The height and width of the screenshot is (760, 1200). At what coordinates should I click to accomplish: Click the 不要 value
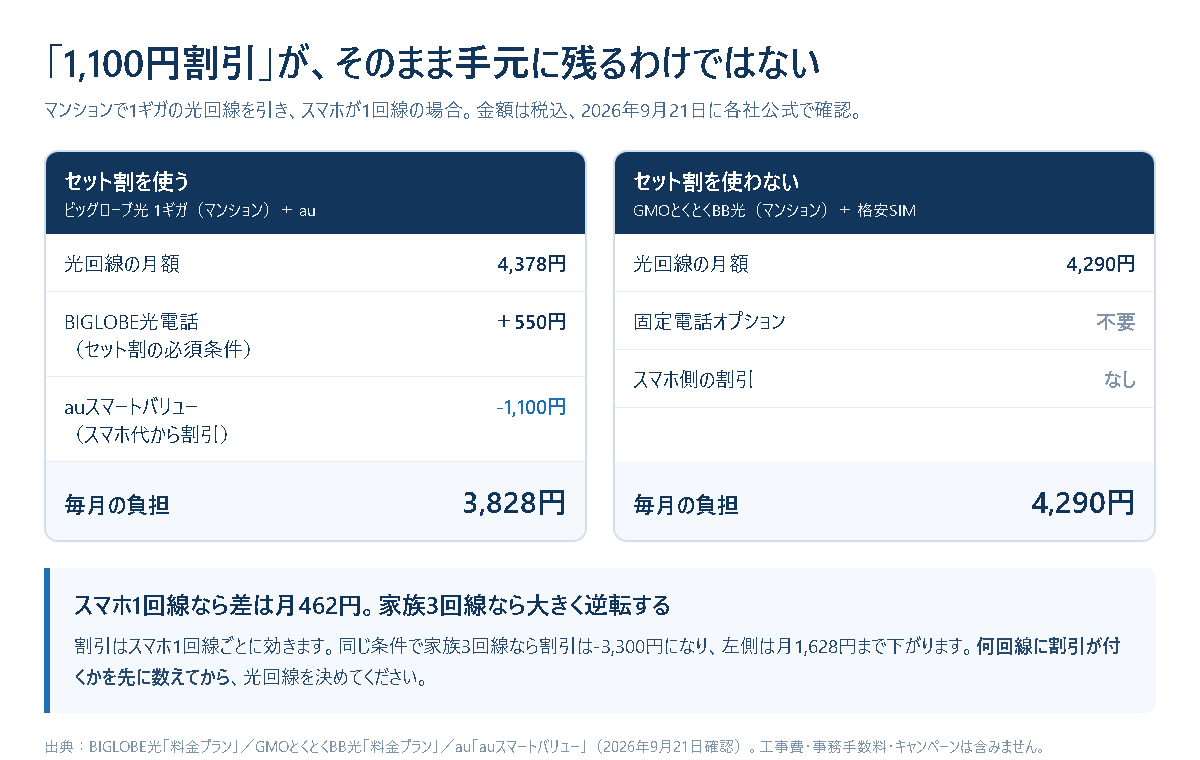pyautogui.click(x=1116, y=322)
